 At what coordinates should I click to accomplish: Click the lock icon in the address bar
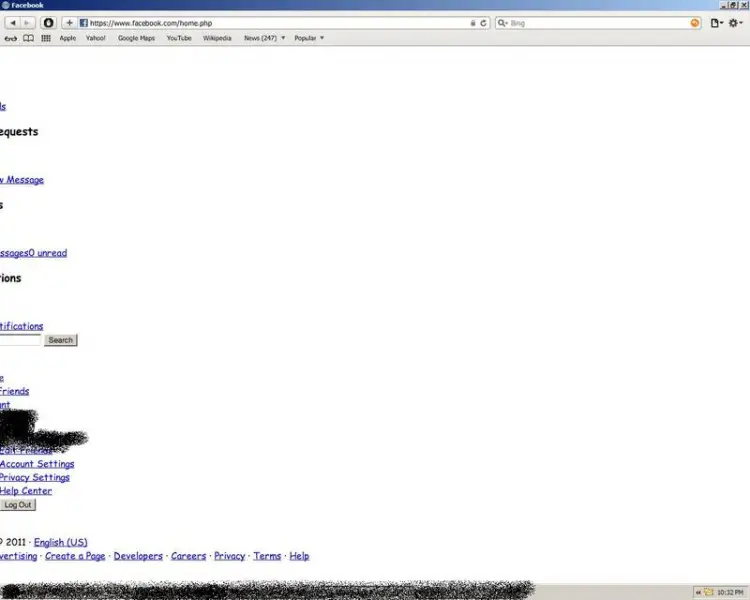tap(473, 23)
